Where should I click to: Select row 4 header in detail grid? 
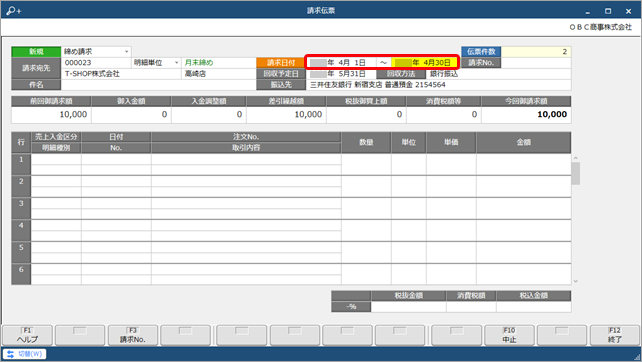tap(21, 231)
